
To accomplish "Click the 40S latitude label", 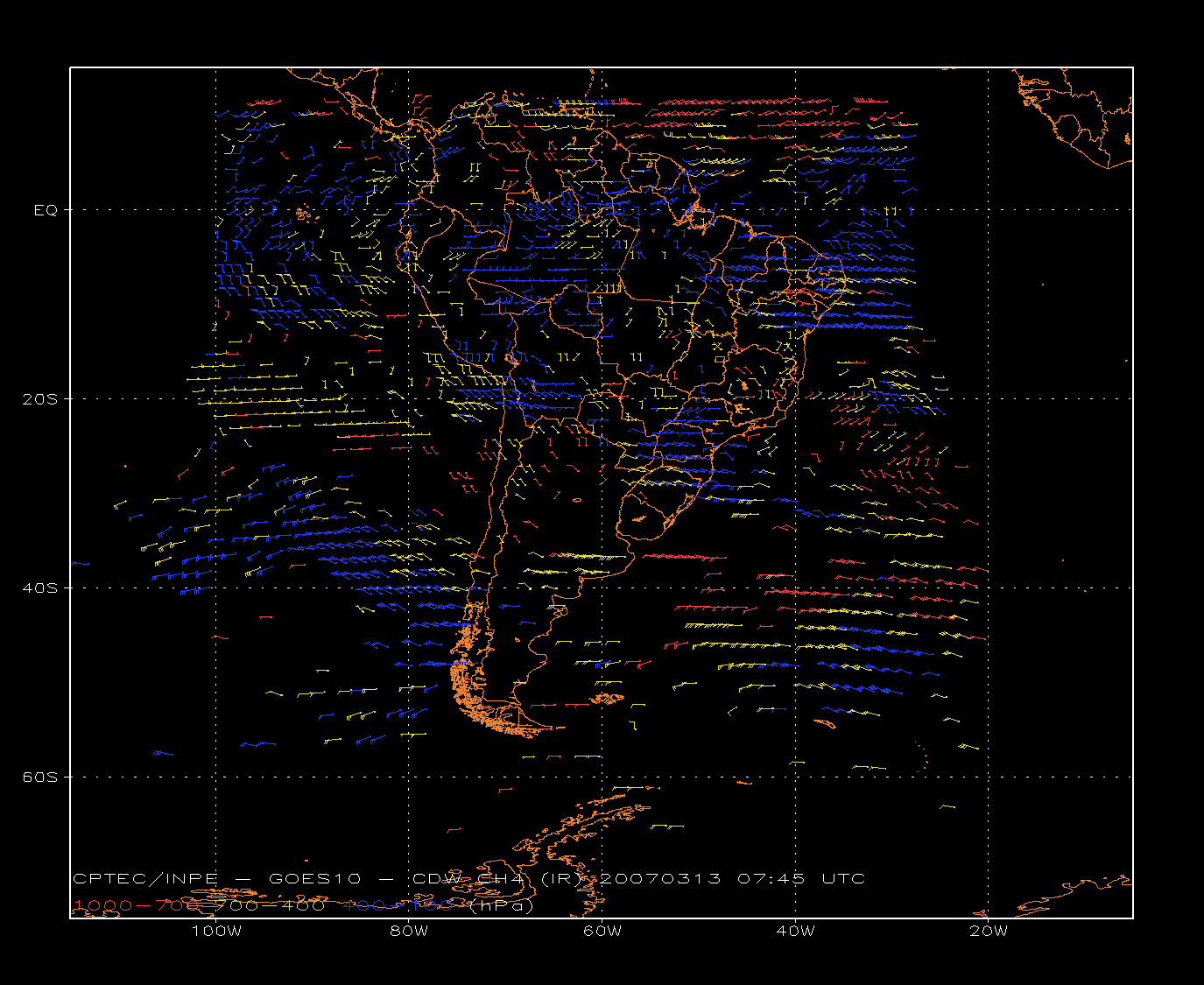I will pos(39,588).
